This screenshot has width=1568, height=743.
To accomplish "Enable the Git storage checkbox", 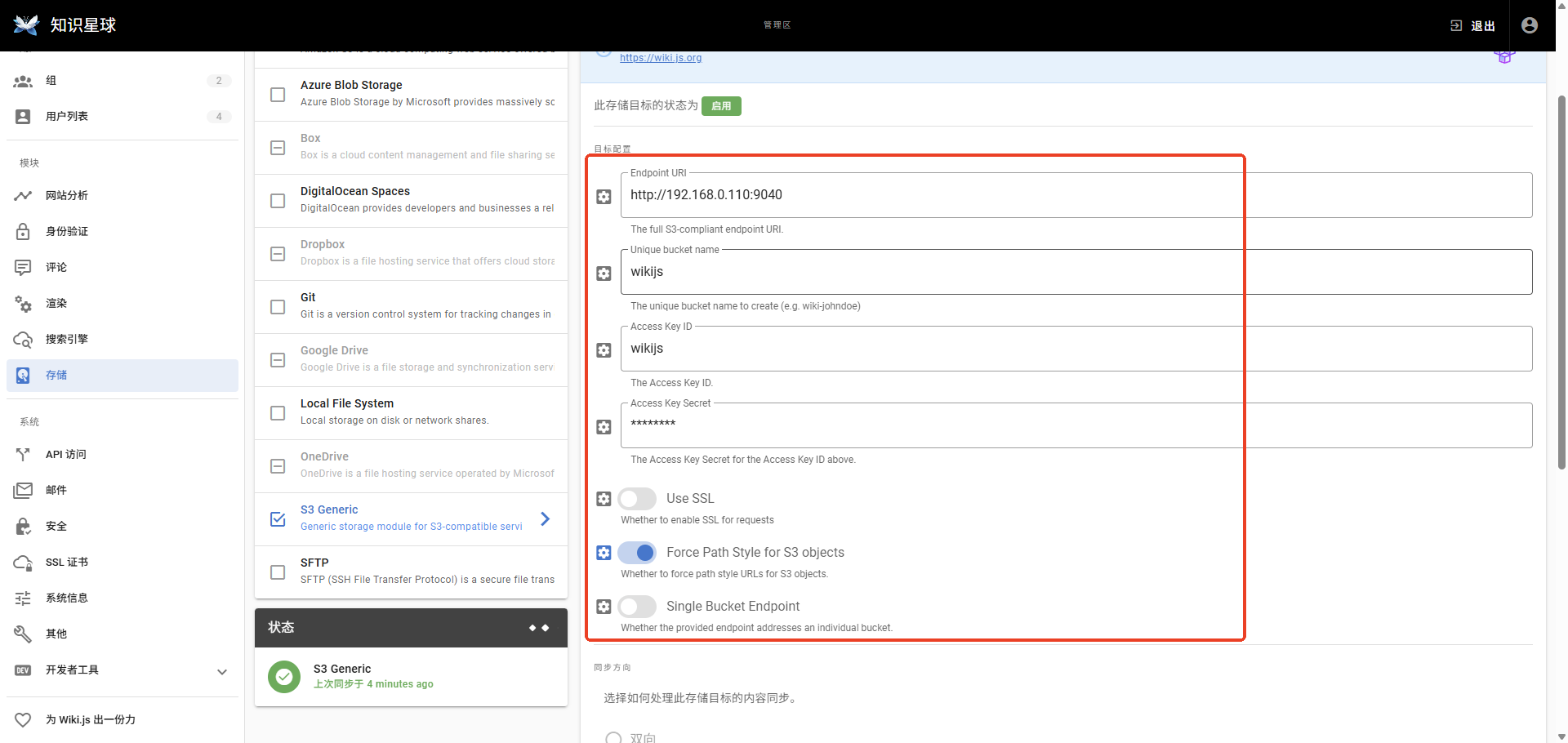I will tap(278, 307).
